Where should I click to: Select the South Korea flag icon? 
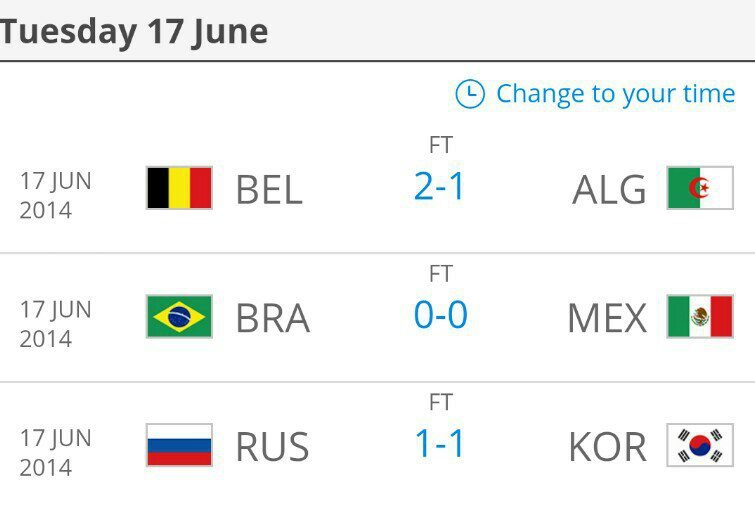pyautogui.click(x=700, y=445)
